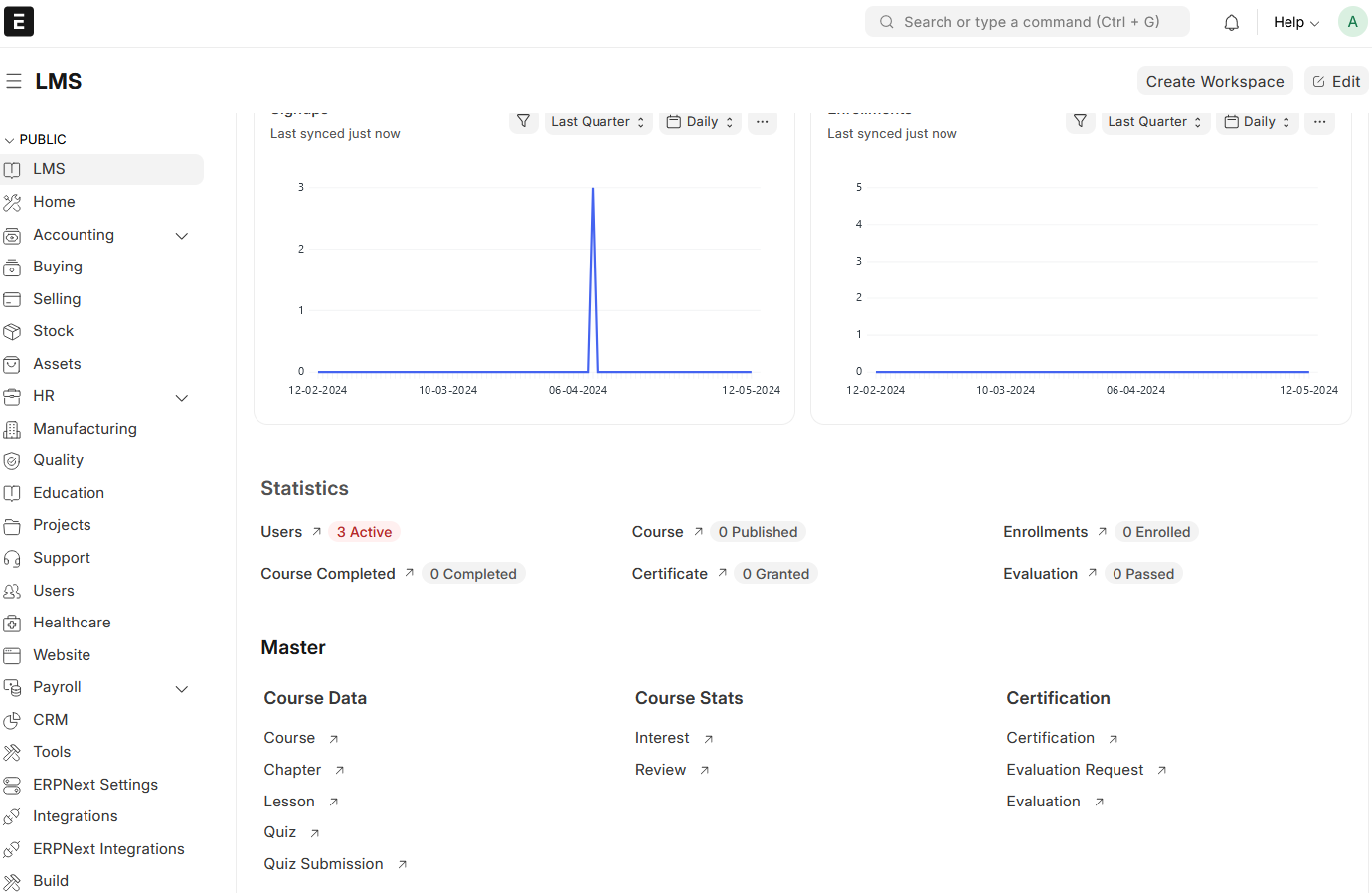Screen dimensions: 1372x893
Task: Open the Enrollments chart more options menu
Action: click(x=1319, y=121)
